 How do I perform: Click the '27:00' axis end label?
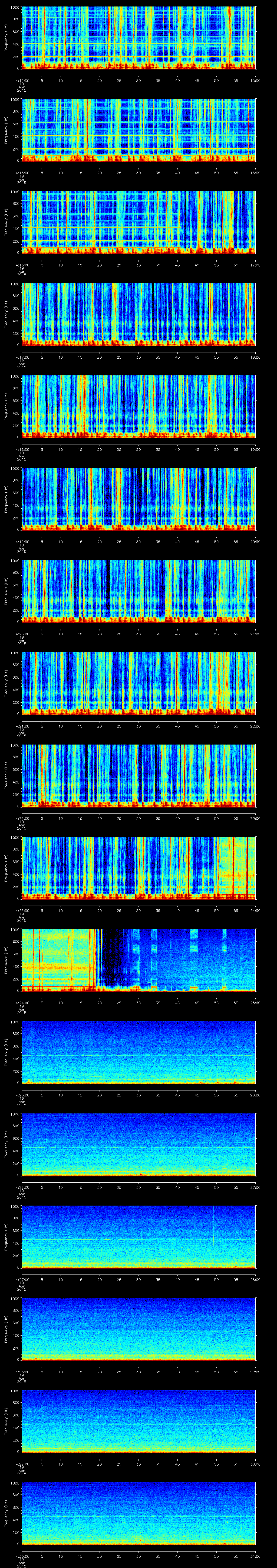pos(255,1187)
